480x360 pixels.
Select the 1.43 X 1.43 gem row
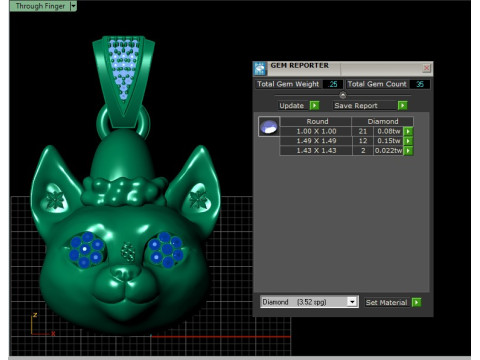(347, 151)
